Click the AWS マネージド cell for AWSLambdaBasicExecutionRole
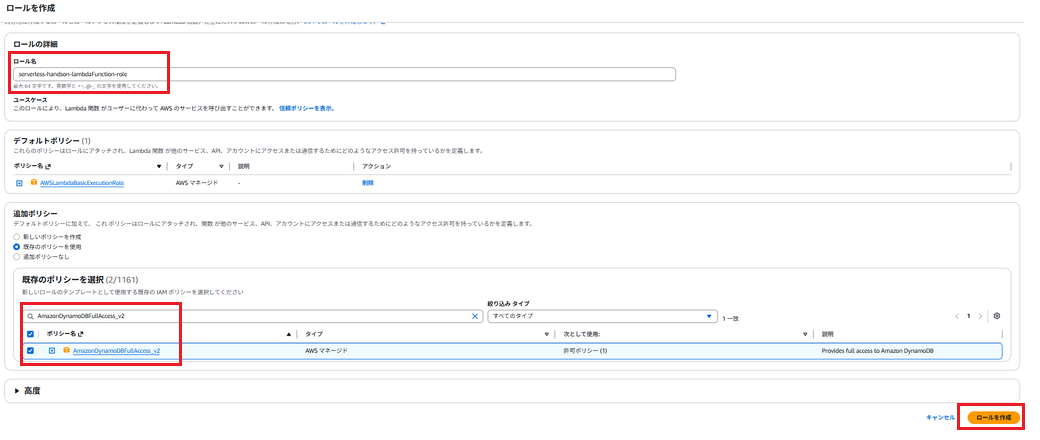1040x440 pixels. pos(197,183)
